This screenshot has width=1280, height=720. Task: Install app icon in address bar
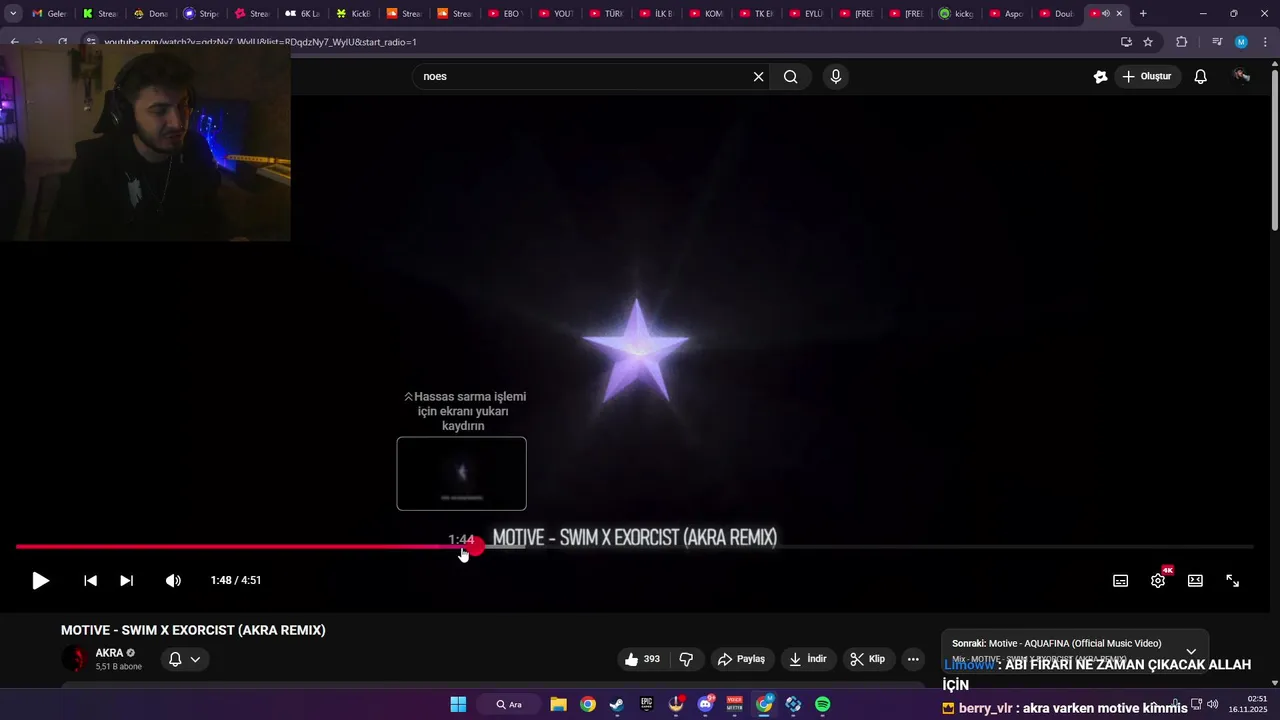(x=1126, y=42)
